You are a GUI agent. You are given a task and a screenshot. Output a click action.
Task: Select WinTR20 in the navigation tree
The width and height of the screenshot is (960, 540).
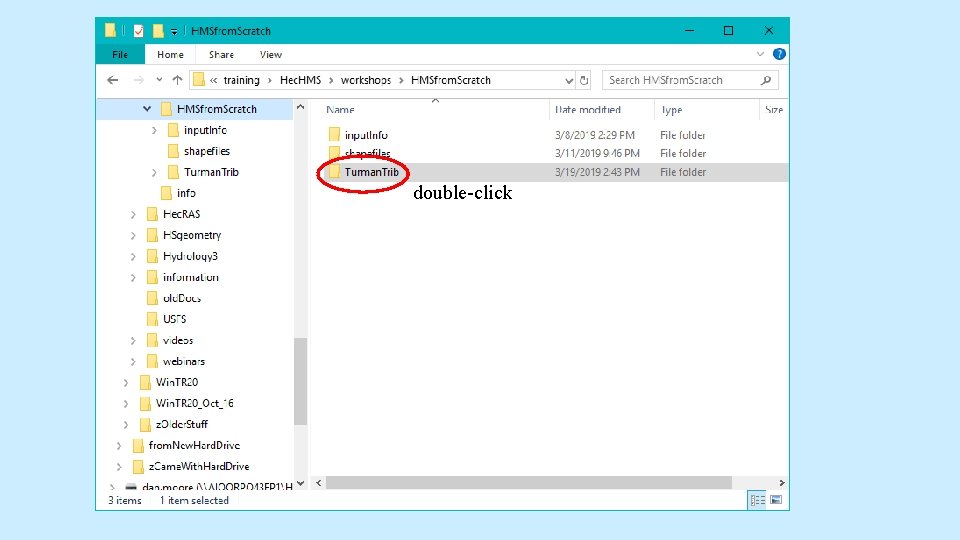pyautogui.click(x=176, y=382)
